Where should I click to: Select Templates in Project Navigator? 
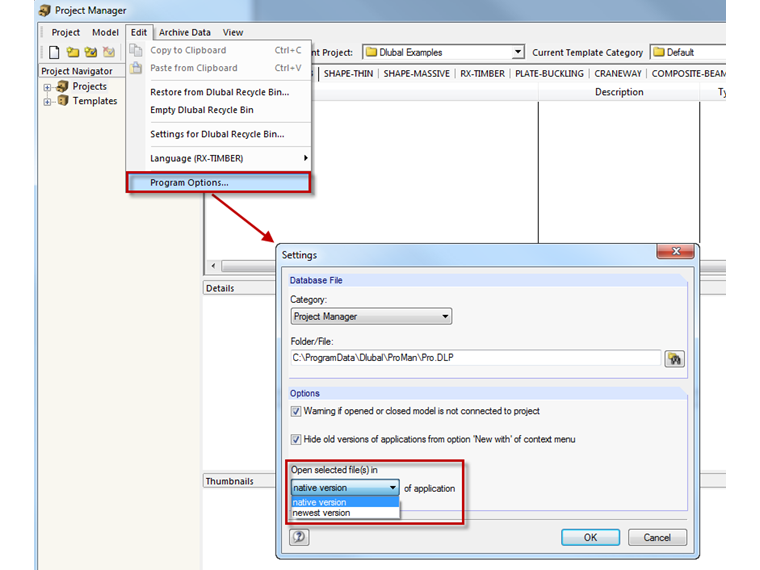(95, 101)
